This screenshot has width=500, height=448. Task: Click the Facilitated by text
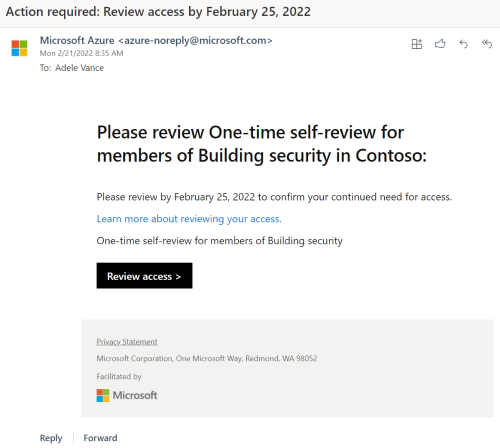point(119,377)
